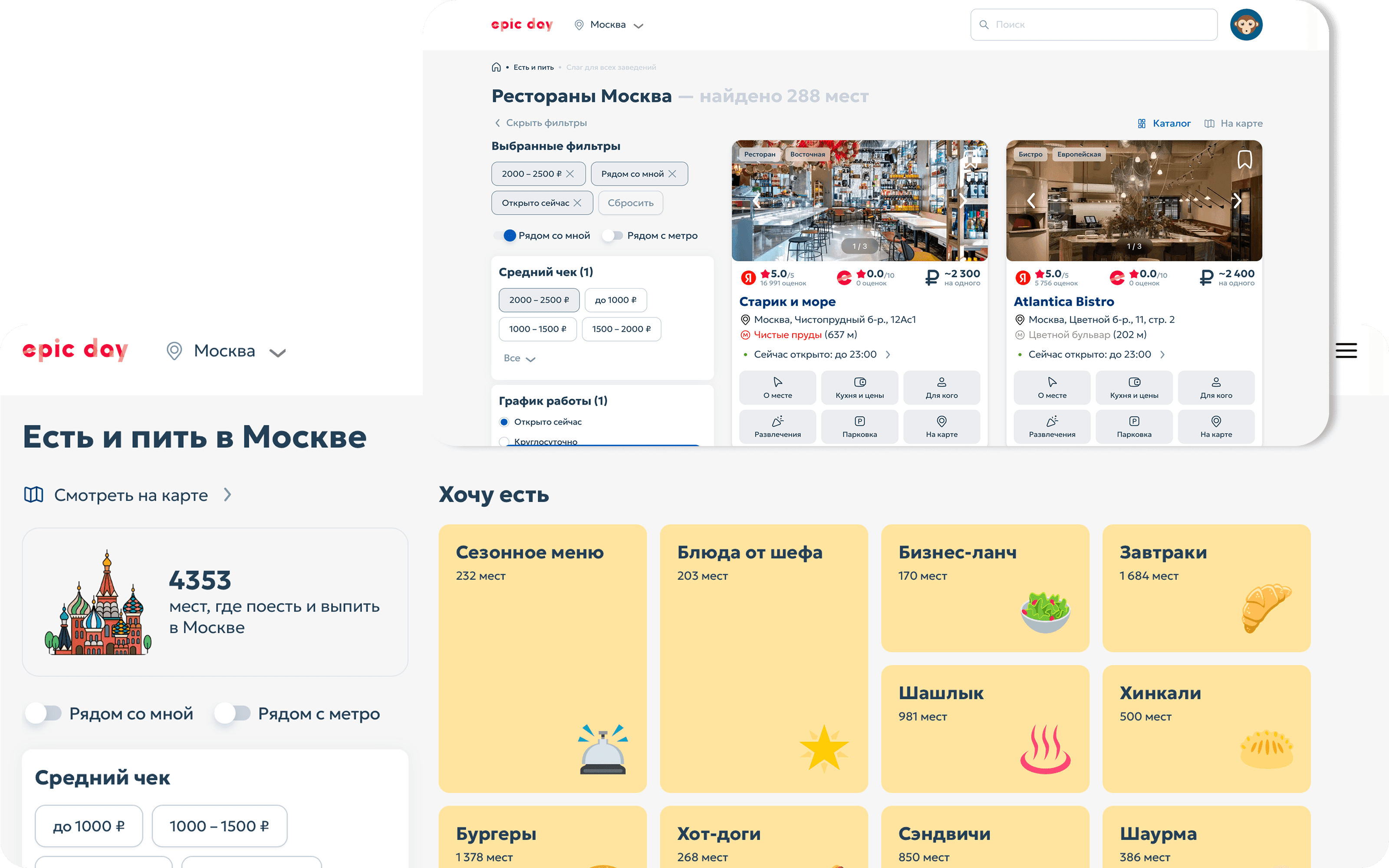
Task: Switch to the На карте view
Action: (x=1234, y=123)
